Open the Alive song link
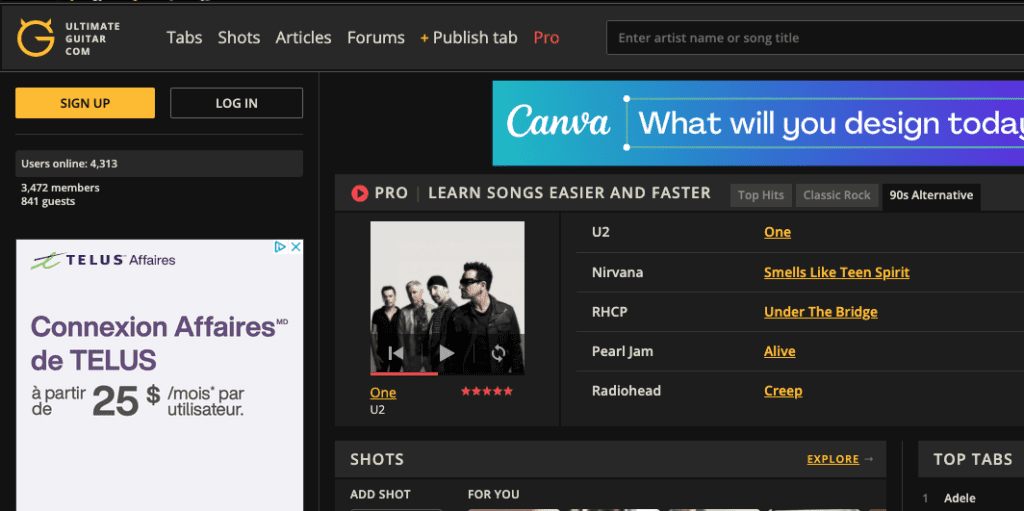Screen dimensions: 1024x511 [780, 352]
